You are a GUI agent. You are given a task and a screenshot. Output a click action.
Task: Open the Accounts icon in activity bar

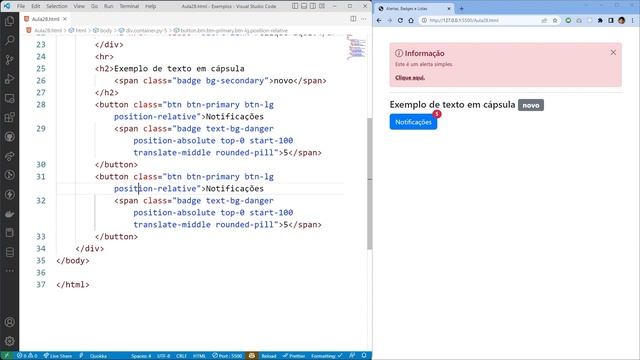point(9,322)
